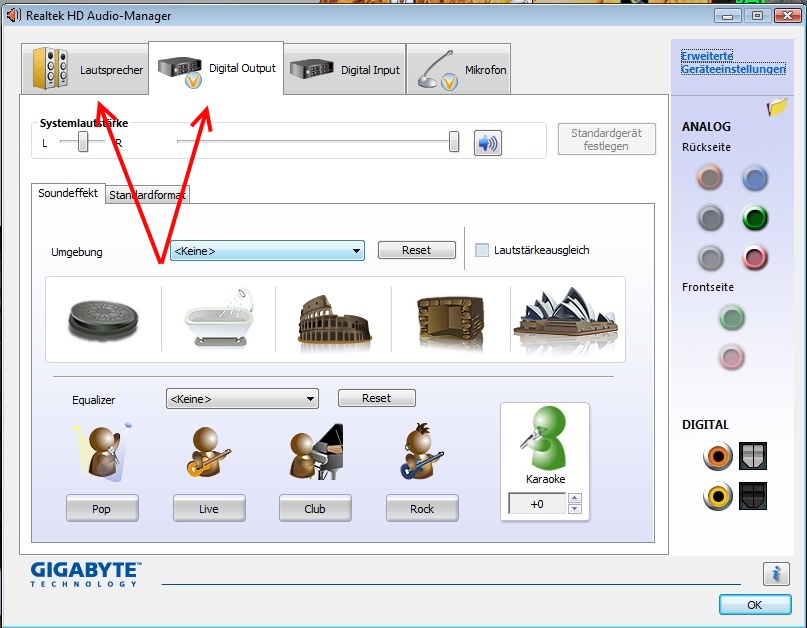
Task: Click the Pop singer equalizer icon
Action: click(102, 452)
